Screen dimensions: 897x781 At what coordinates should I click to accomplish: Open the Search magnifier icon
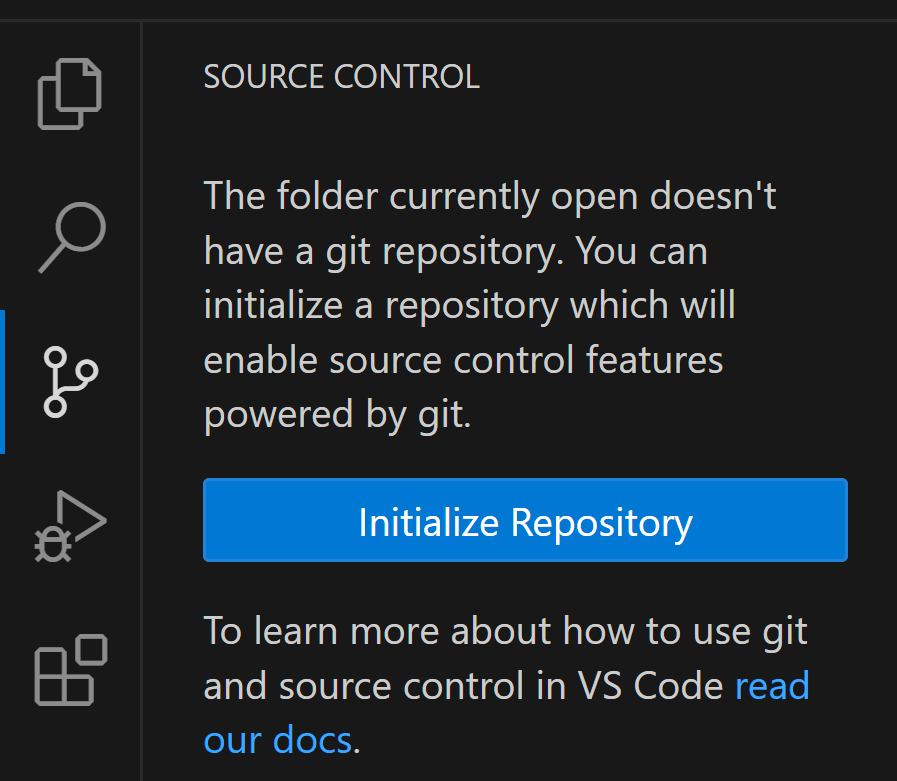(72, 237)
